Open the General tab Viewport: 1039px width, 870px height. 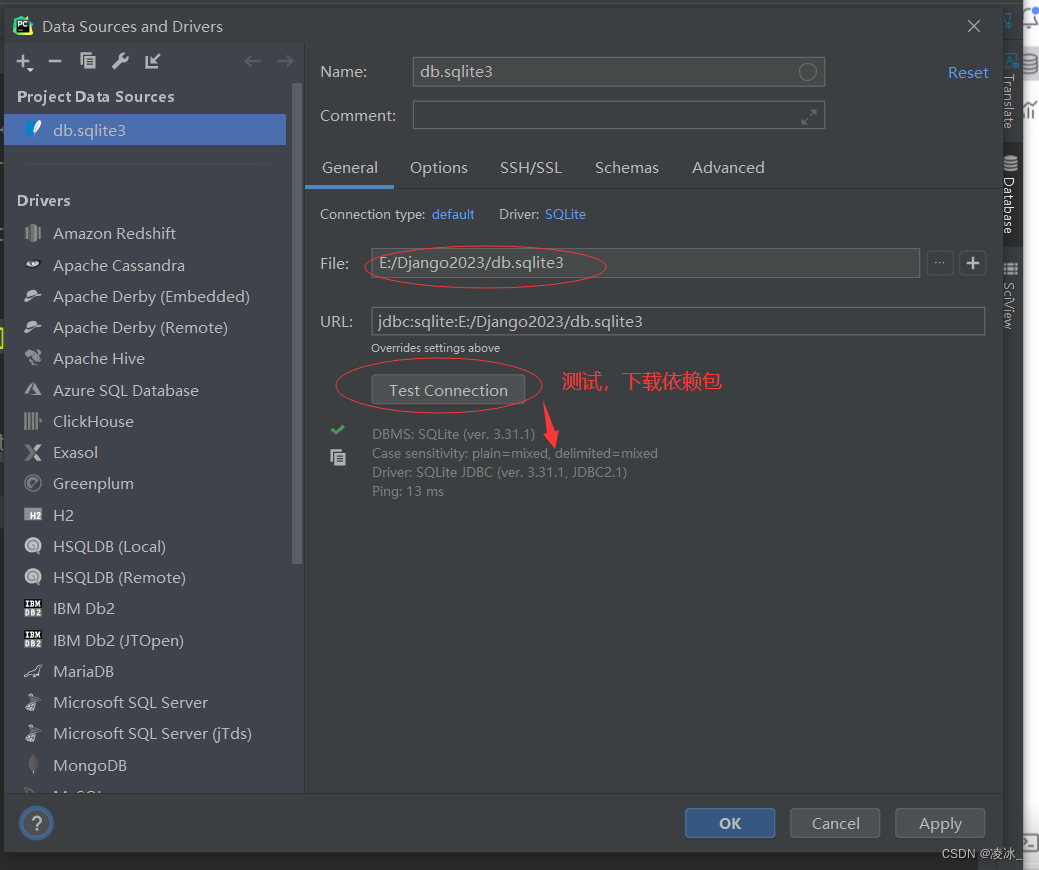pos(350,168)
